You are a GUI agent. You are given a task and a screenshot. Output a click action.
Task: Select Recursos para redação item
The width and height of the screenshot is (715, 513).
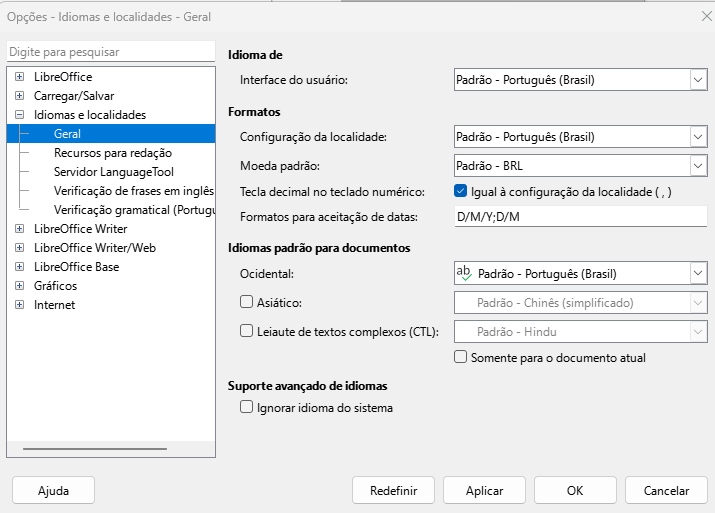tap(113, 153)
